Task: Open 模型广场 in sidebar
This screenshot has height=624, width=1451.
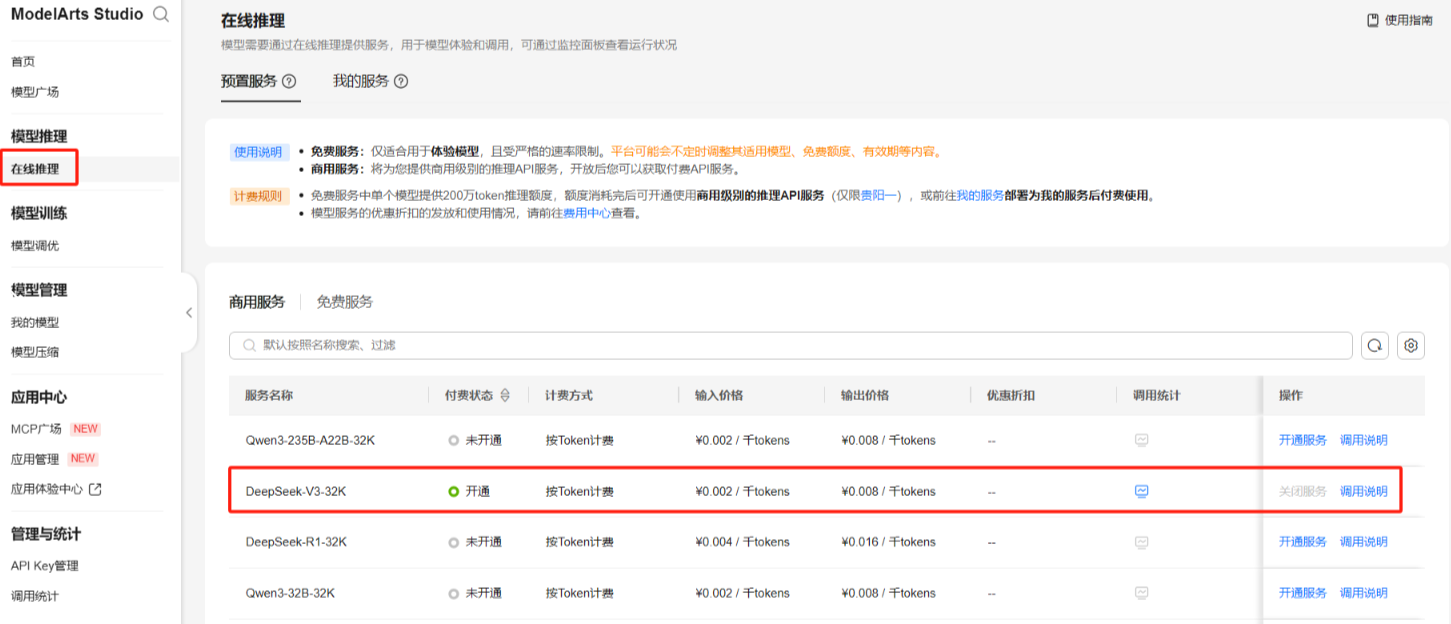Action: point(35,92)
